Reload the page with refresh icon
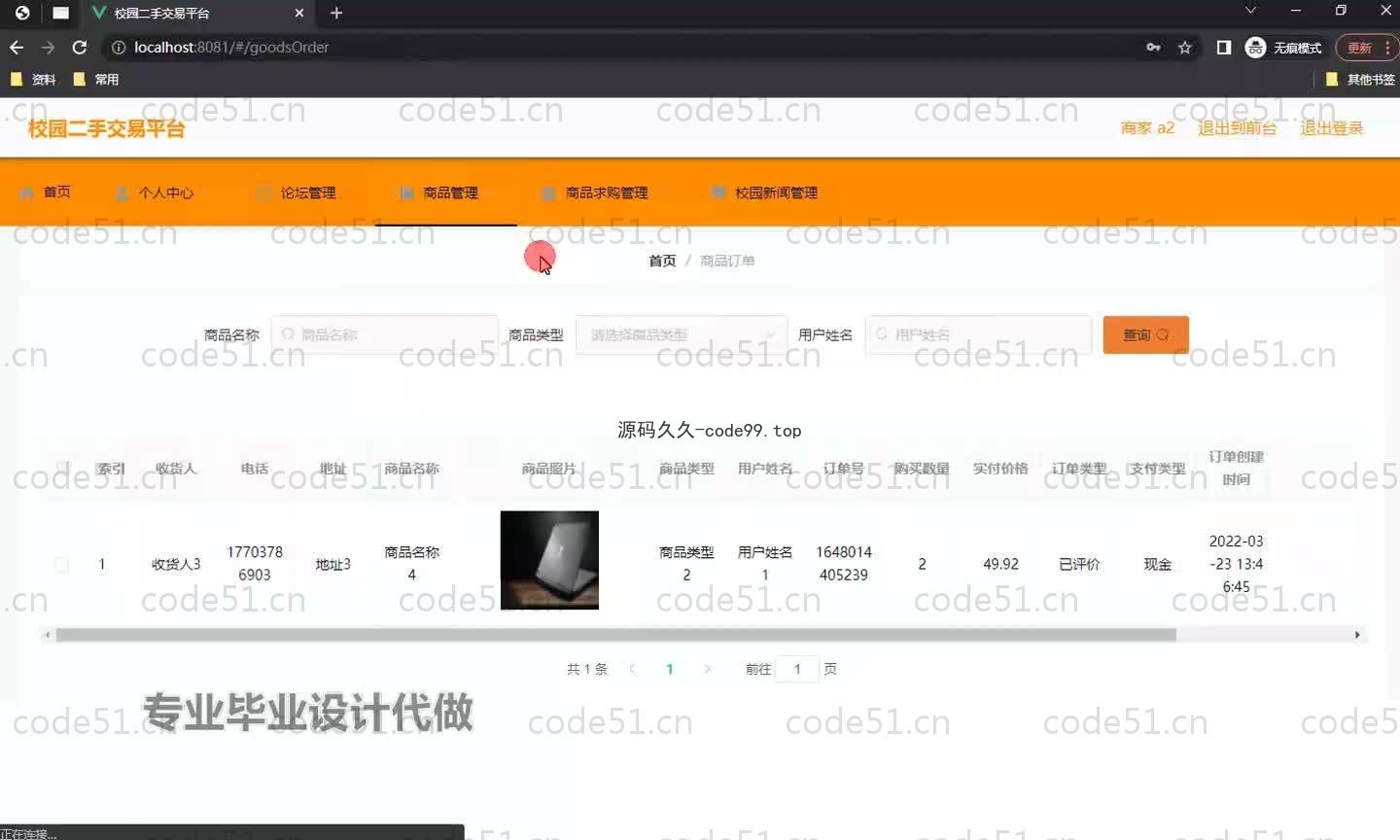The width and height of the screenshot is (1400, 840). [80, 47]
